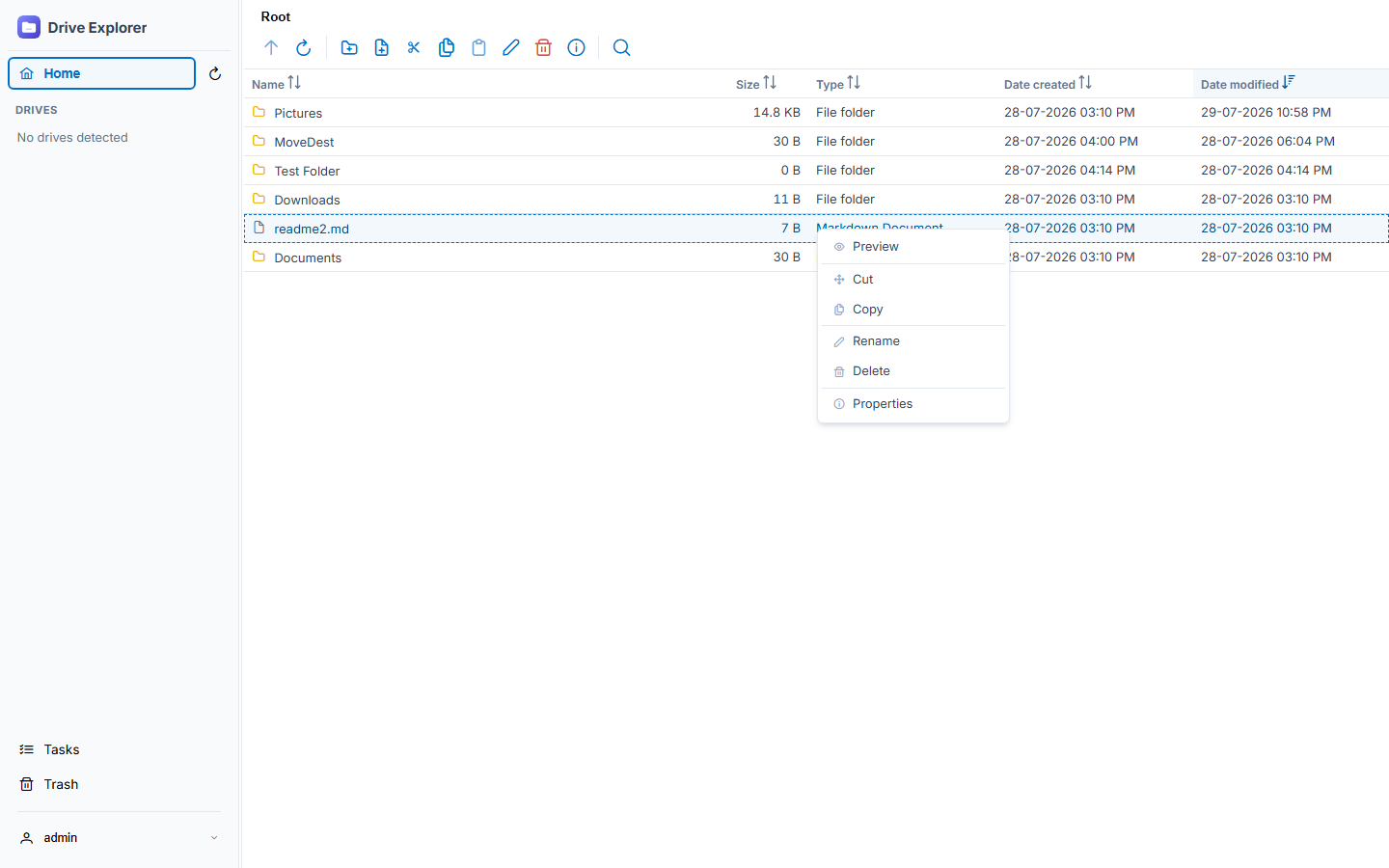Click the Trash bin sidebar icon
Image resolution: width=1389 pixels, height=868 pixels.
click(x=27, y=784)
